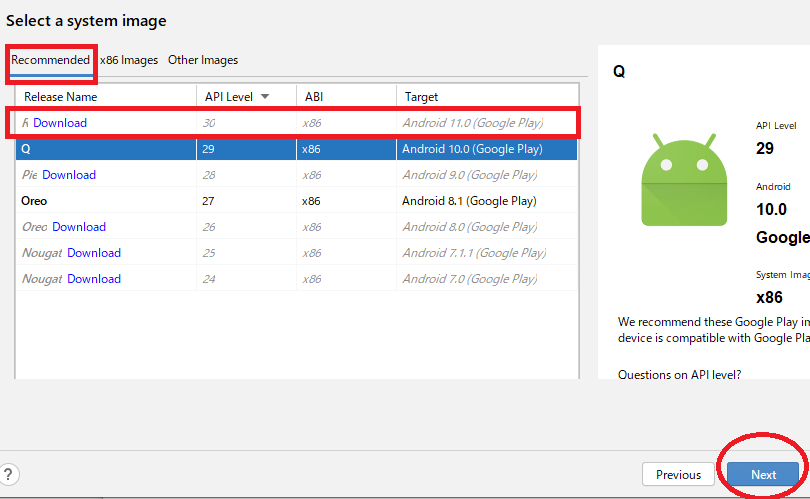Switch to the x86 Images tab
This screenshot has height=499, width=810.
tap(129, 60)
